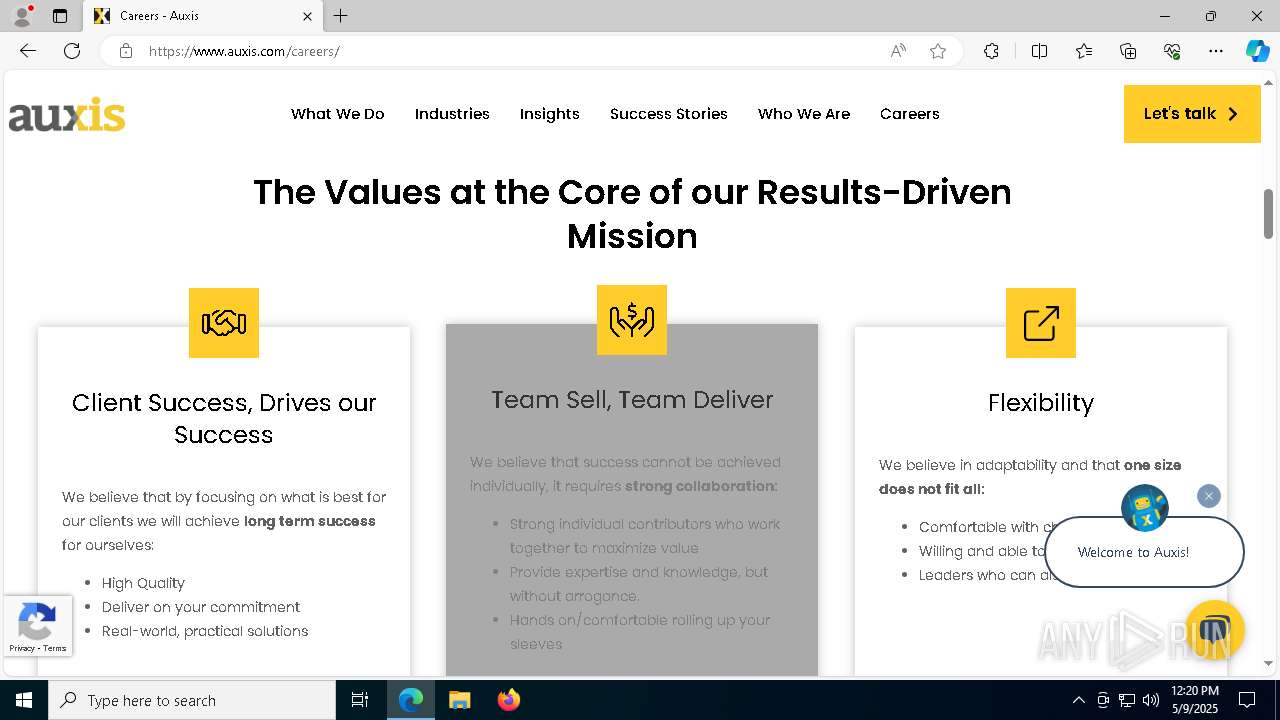The width and height of the screenshot is (1280, 720).
Task: Click the Auxis logo
Action: (67, 114)
